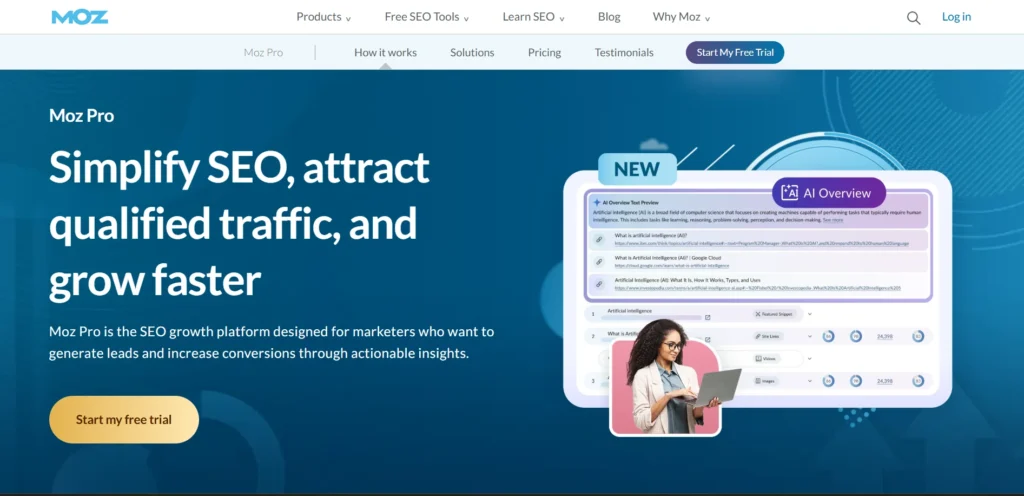Expand the Videos row chevron

810,358
